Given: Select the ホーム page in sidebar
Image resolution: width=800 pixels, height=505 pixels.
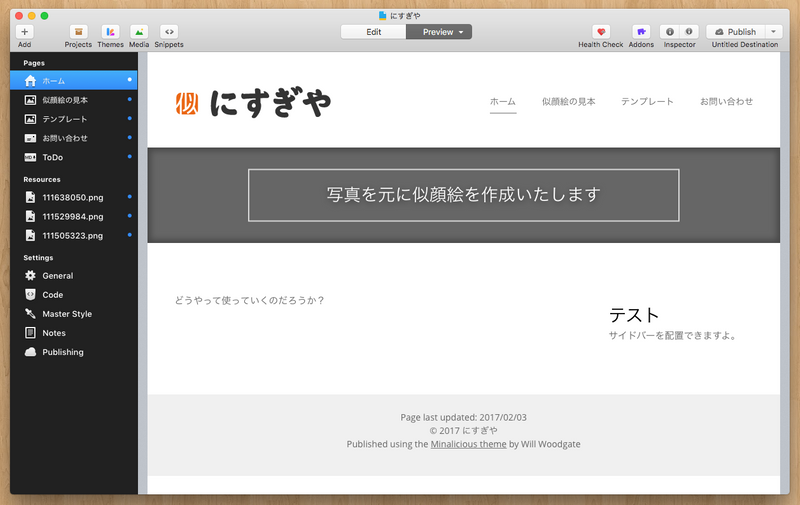Looking at the screenshot, I should [x=73, y=81].
